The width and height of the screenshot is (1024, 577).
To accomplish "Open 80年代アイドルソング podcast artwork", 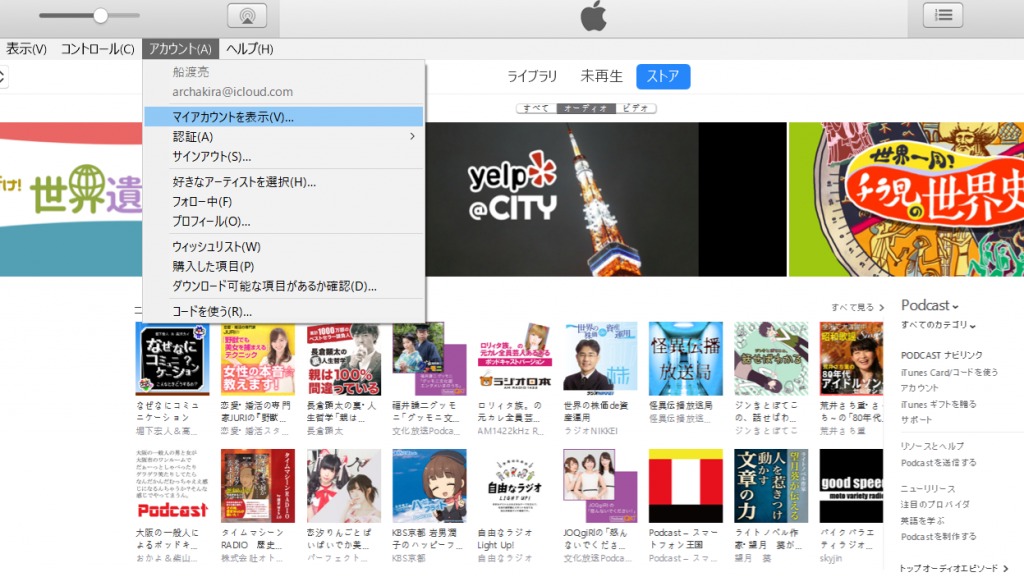I will point(851,358).
